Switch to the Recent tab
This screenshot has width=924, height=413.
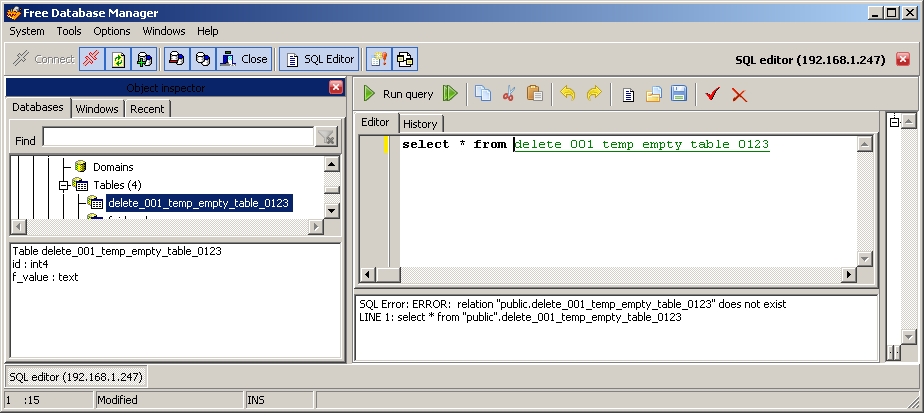(x=147, y=109)
